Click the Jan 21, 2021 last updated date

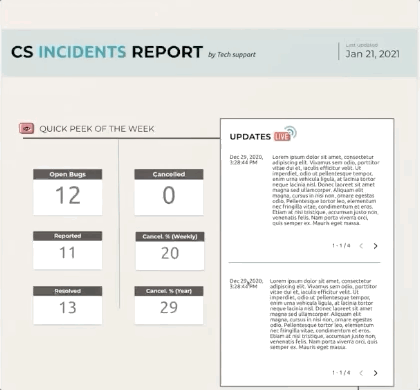372,54
